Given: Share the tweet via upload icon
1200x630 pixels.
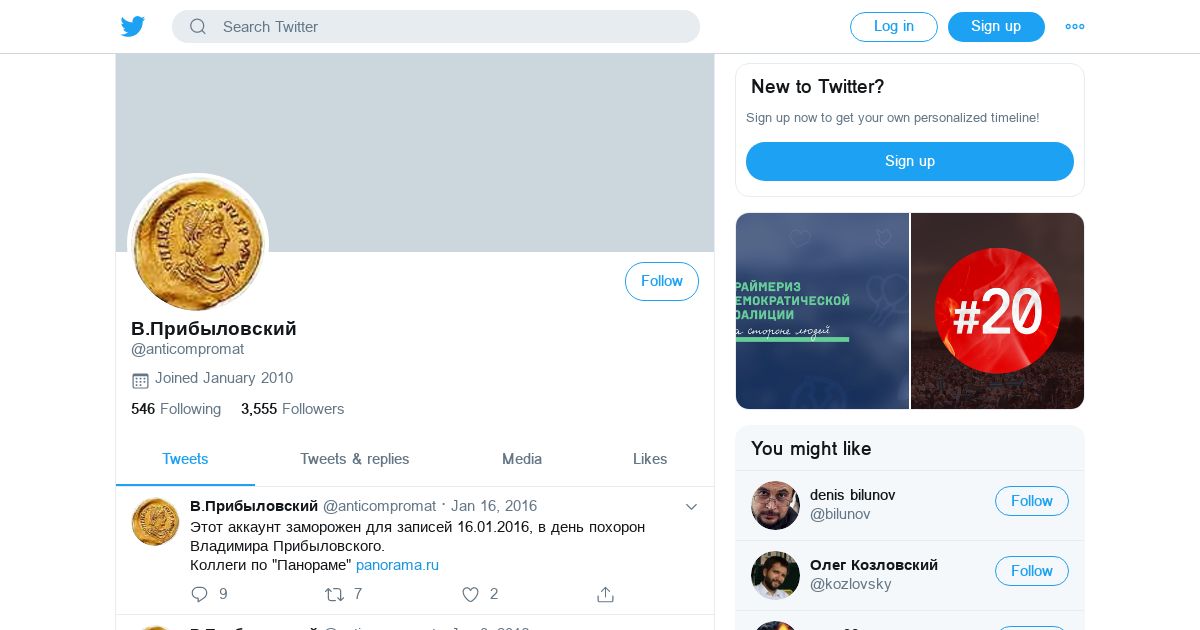Looking at the screenshot, I should click(x=605, y=594).
